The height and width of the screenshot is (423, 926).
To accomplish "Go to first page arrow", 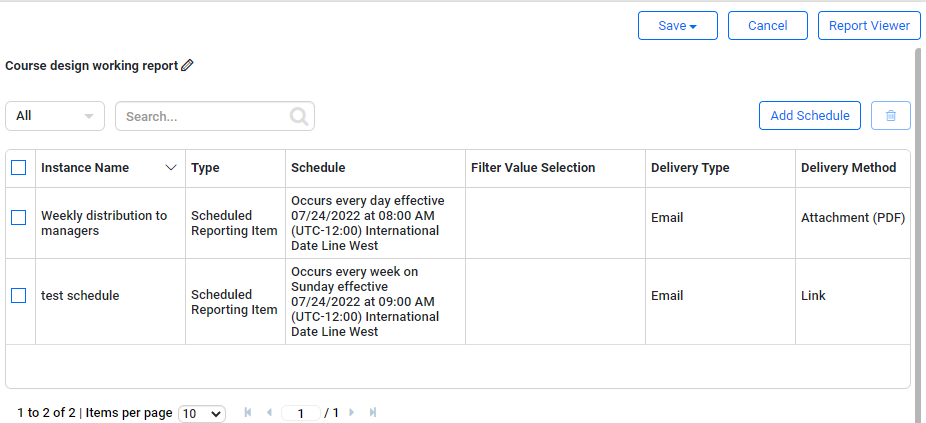I will pos(248,412).
